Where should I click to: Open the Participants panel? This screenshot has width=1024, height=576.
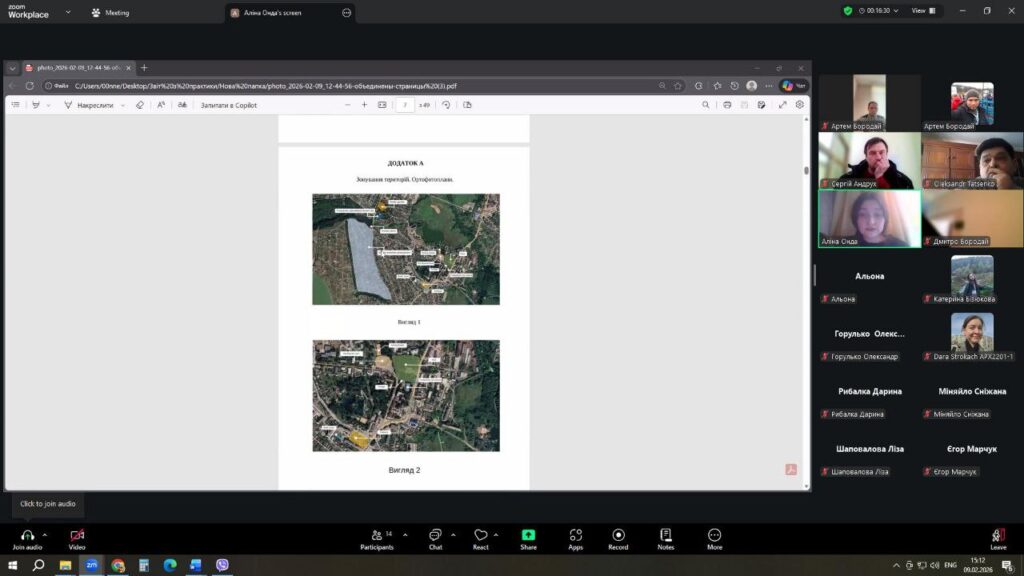pyautogui.click(x=376, y=535)
